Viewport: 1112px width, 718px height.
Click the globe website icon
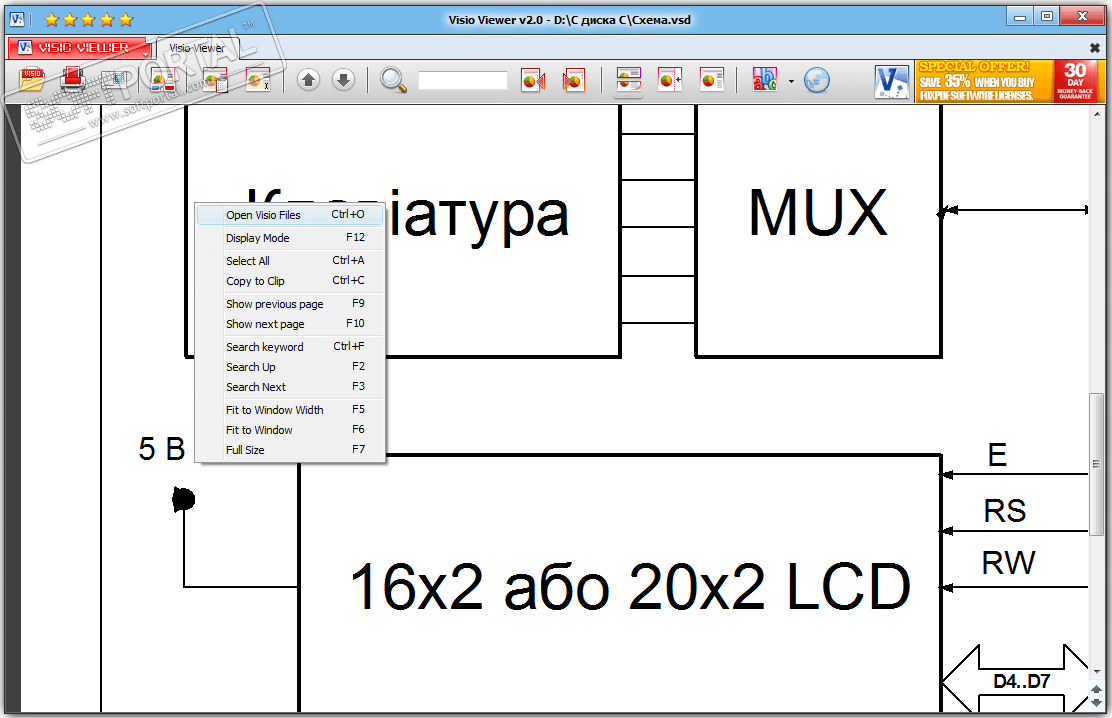[x=816, y=80]
